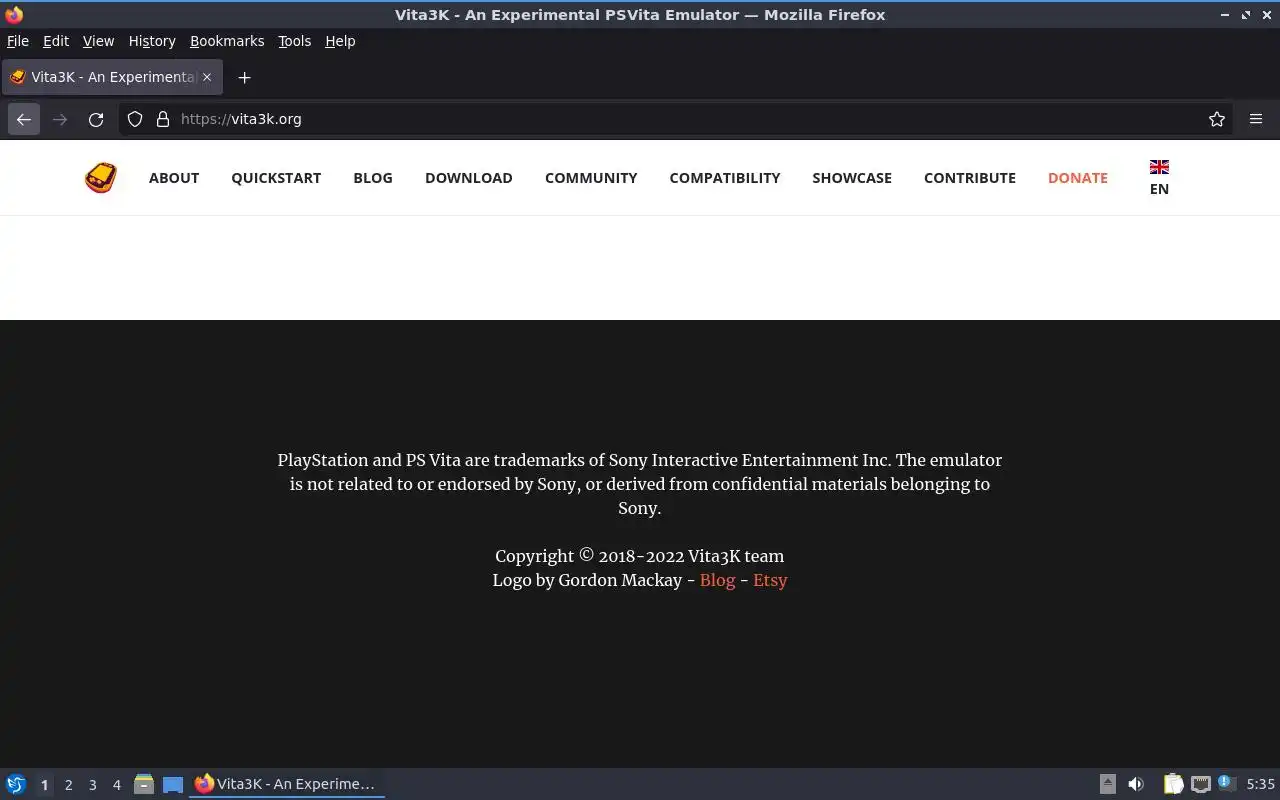The height and width of the screenshot is (800, 1280).
Task: Switch to workspace 4
Action: click(x=116, y=785)
